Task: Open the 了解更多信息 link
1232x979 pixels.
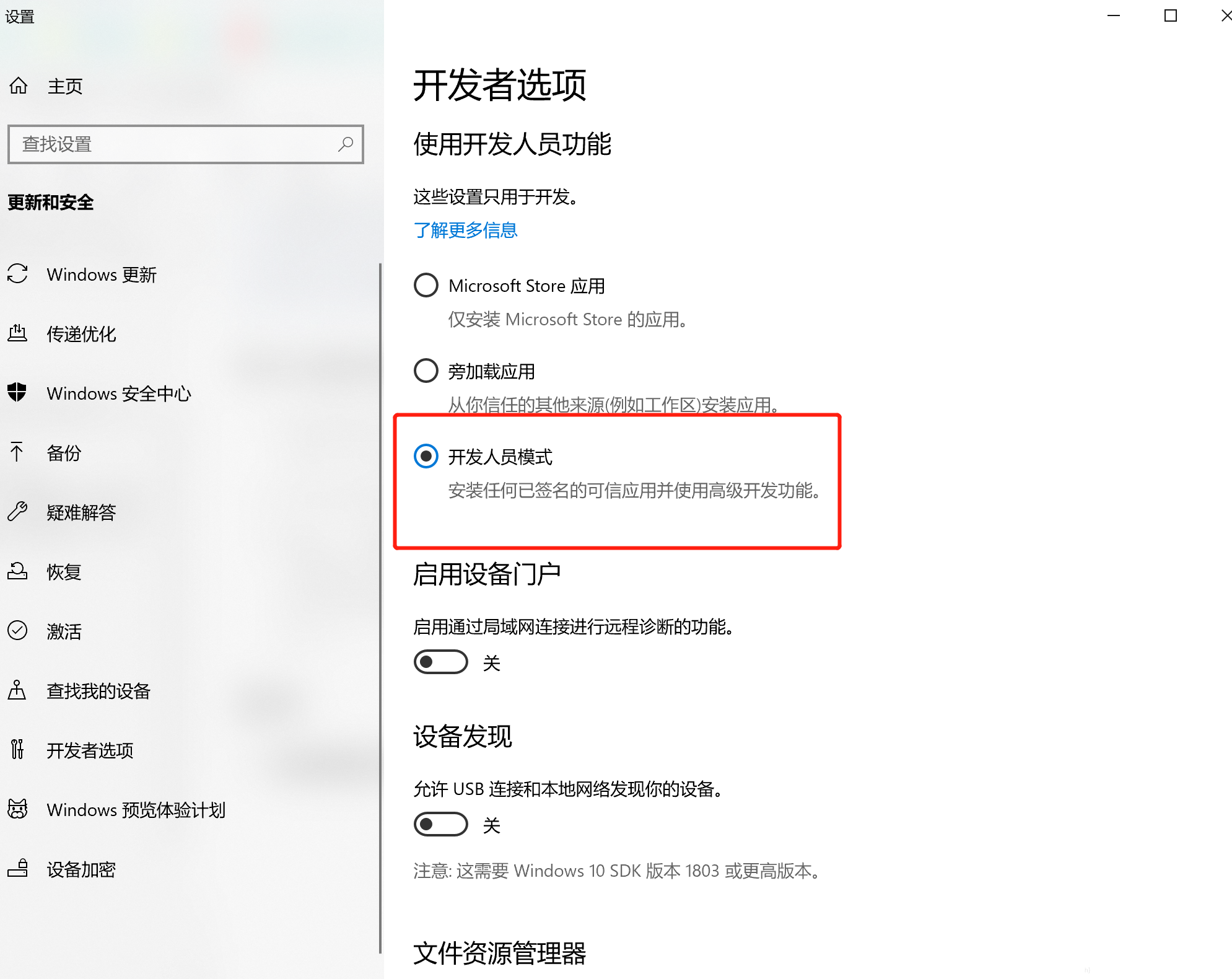Action: (465, 230)
